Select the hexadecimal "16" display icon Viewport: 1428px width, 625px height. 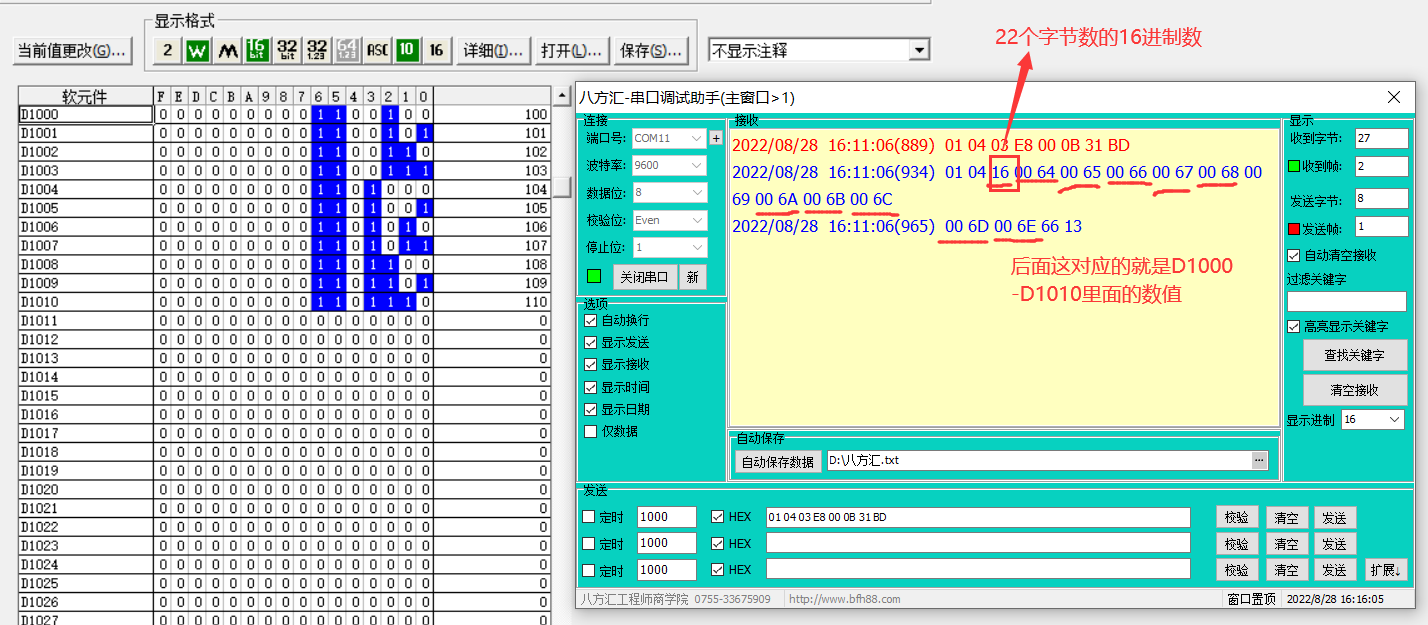pyautogui.click(x=436, y=50)
